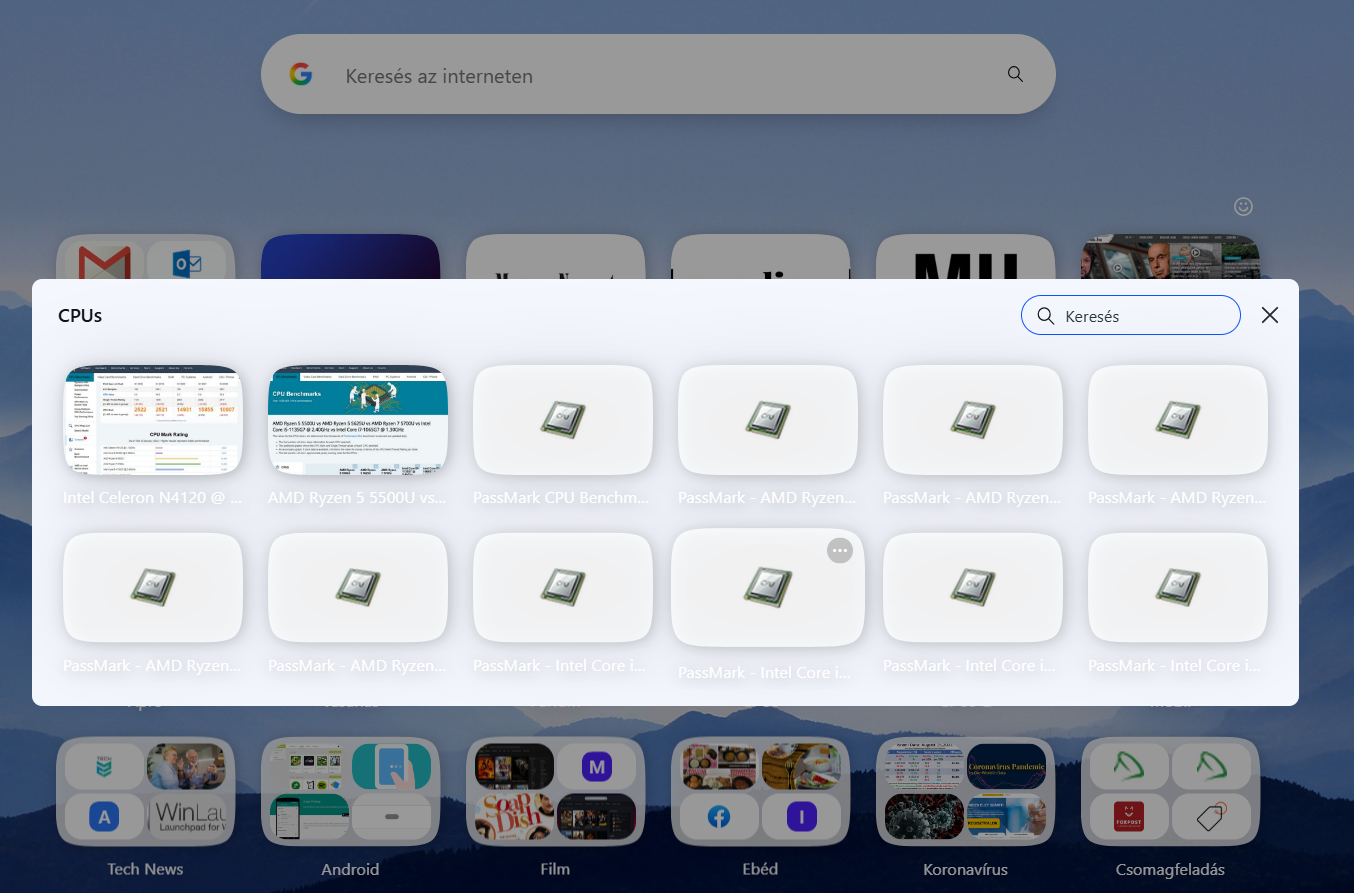The image size is (1354, 893).
Task: Focus the Keresés field in CPUs folder
Action: [1131, 315]
